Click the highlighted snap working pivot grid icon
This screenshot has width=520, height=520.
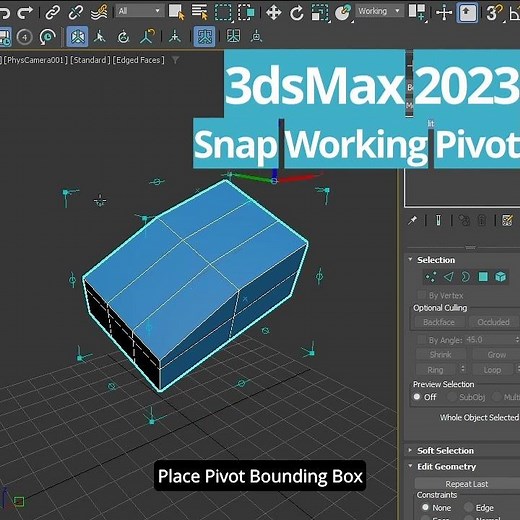tap(204, 36)
